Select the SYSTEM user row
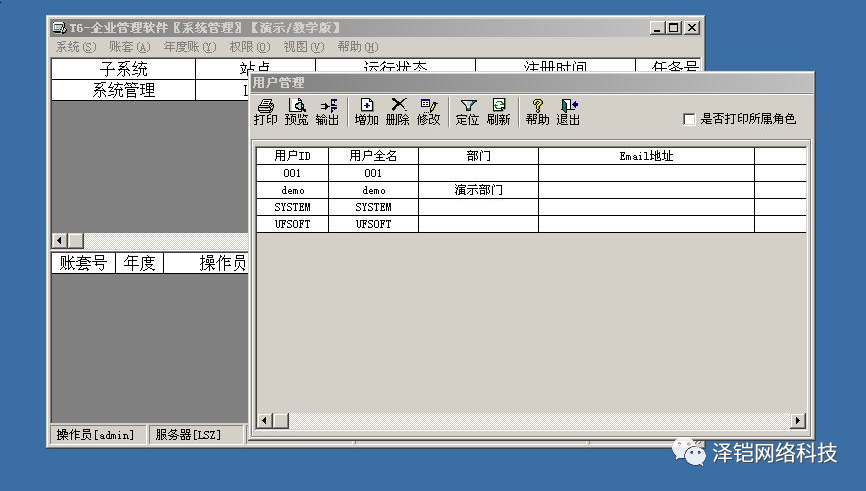866x491 pixels. point(292,207)
